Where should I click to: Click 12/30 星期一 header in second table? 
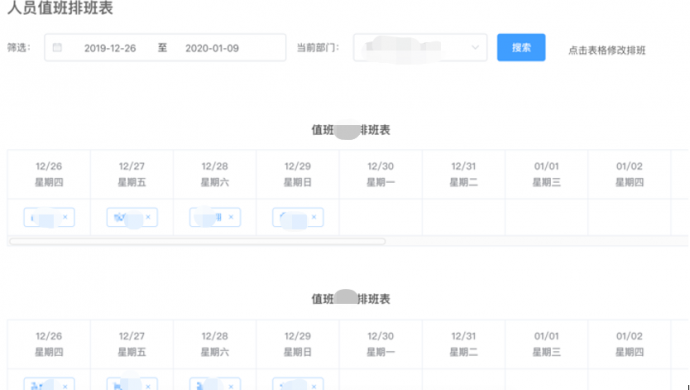[381, 344]
